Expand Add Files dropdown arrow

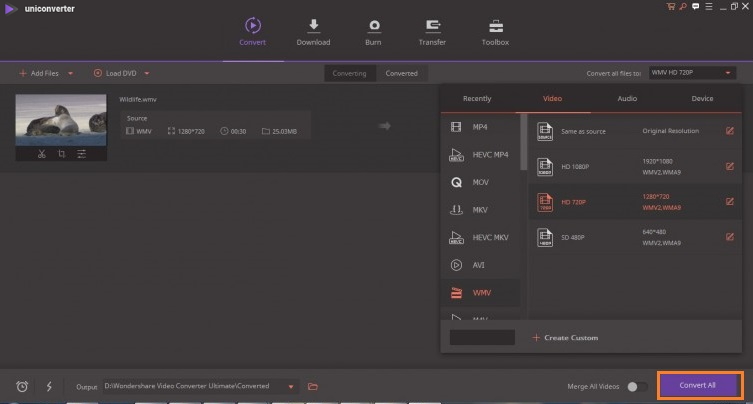pos(71,73)
